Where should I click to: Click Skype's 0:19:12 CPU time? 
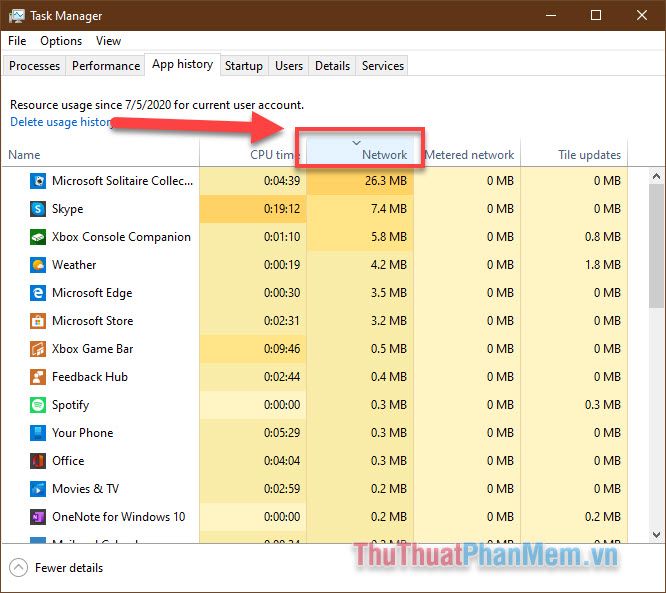282,209
